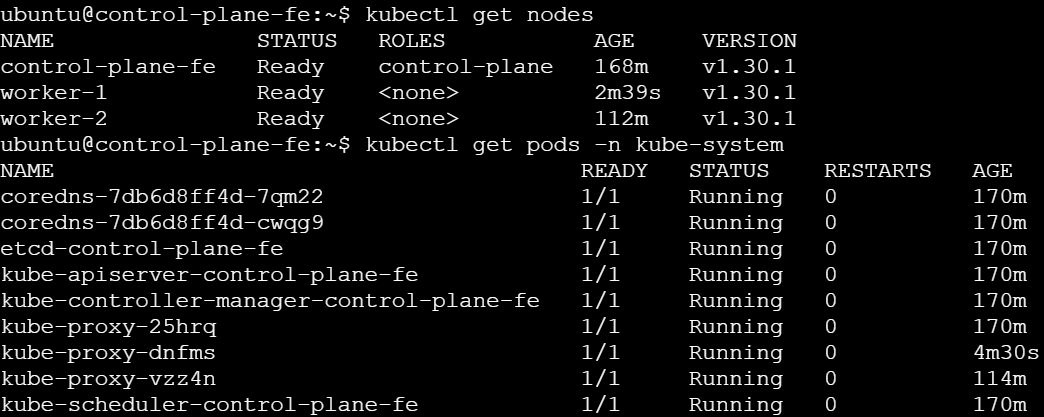
Task: Select pod coredns-7db6d8ff4d-cwqg9
Action: tap(162, 223)
